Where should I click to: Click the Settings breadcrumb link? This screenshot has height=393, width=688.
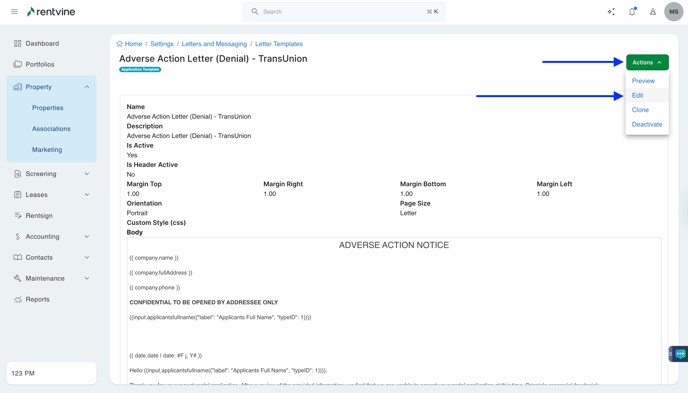coord(162,44)
